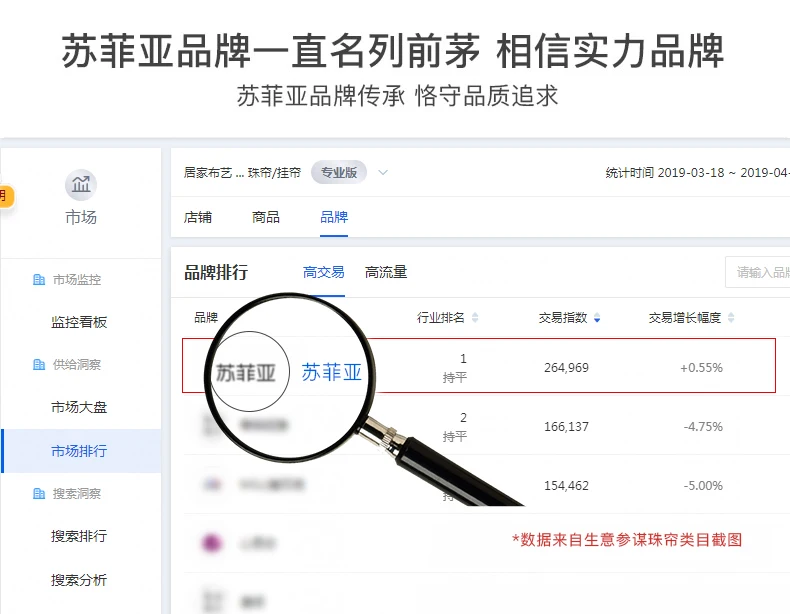This screenshot has width=790, height=614.
Task: Switch to the 商品 tab
Action: click(266, 217)
